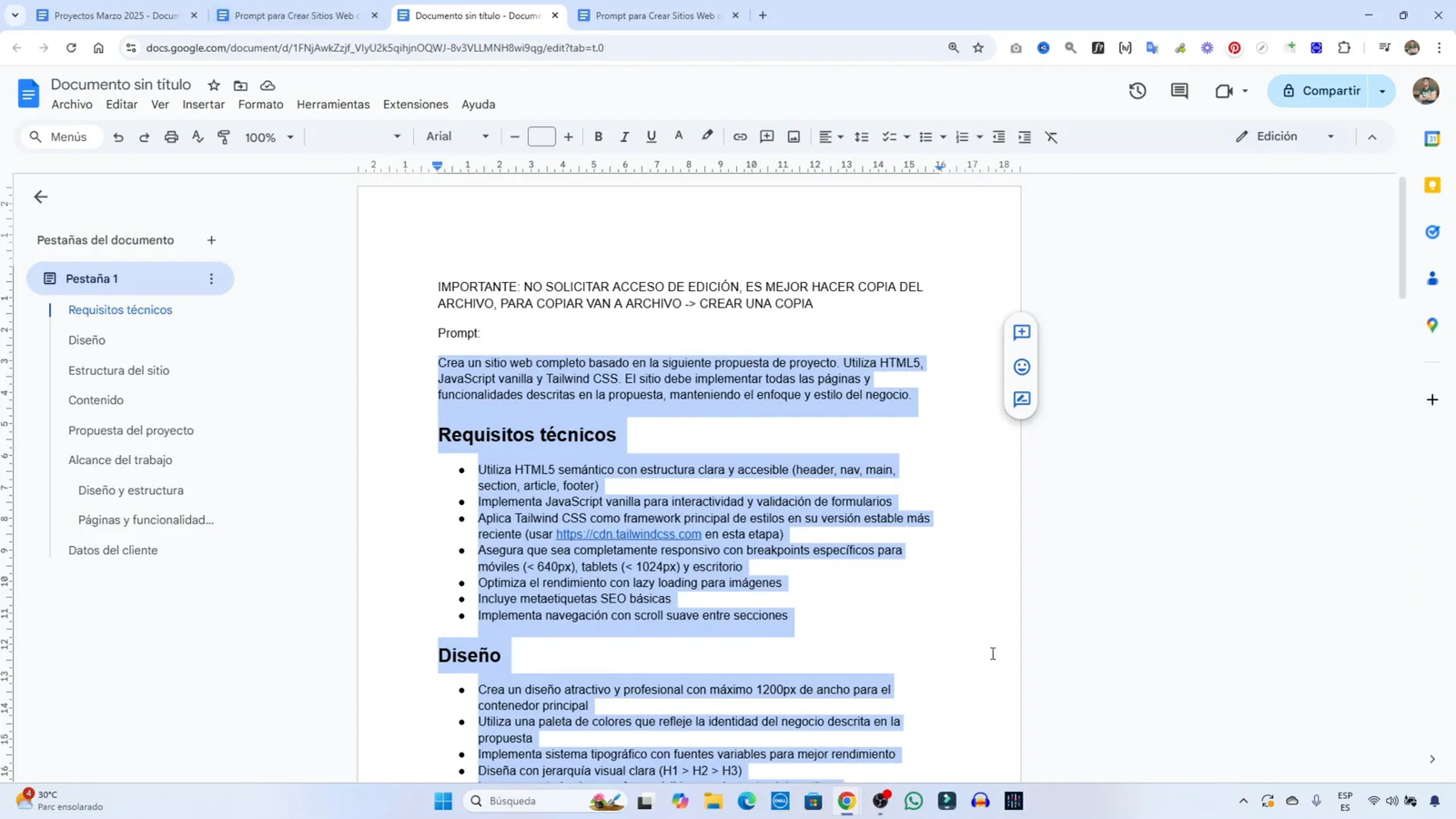Add a comment with the toolbar icon

pos(767,136)
